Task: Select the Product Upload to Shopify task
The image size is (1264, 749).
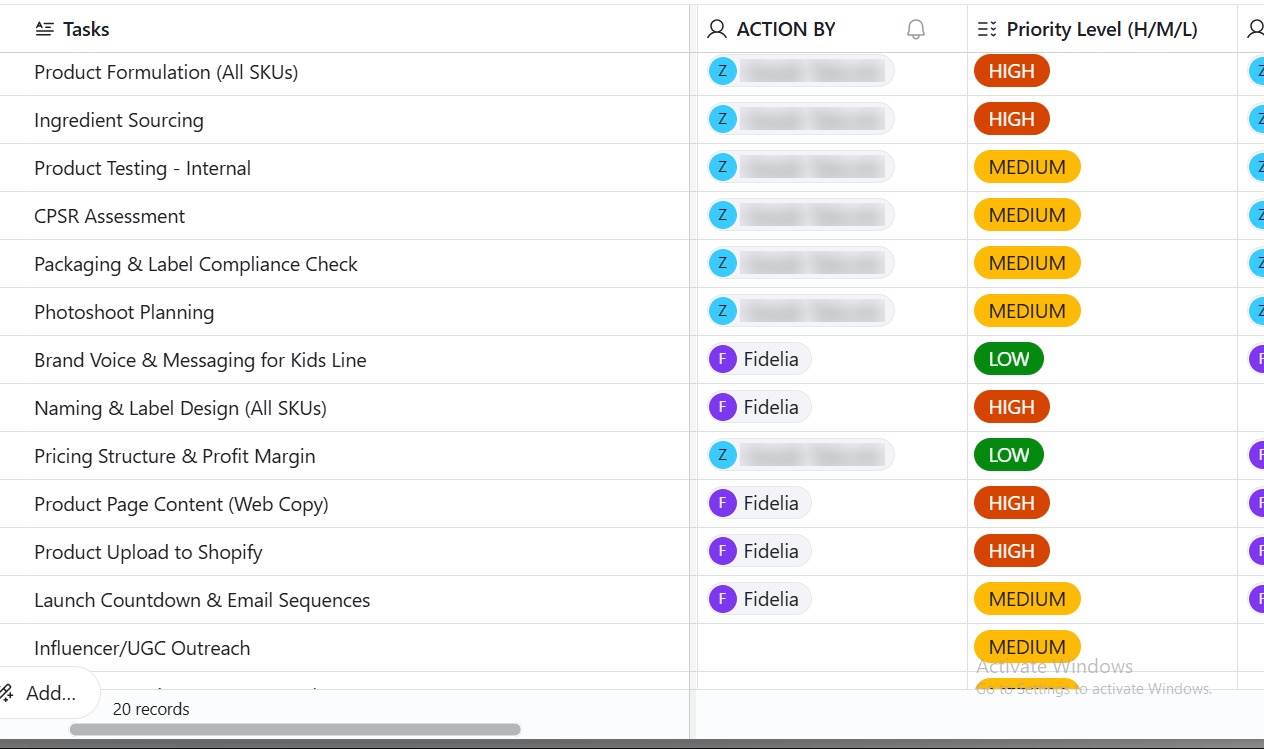Action: [x=148, y=552]
